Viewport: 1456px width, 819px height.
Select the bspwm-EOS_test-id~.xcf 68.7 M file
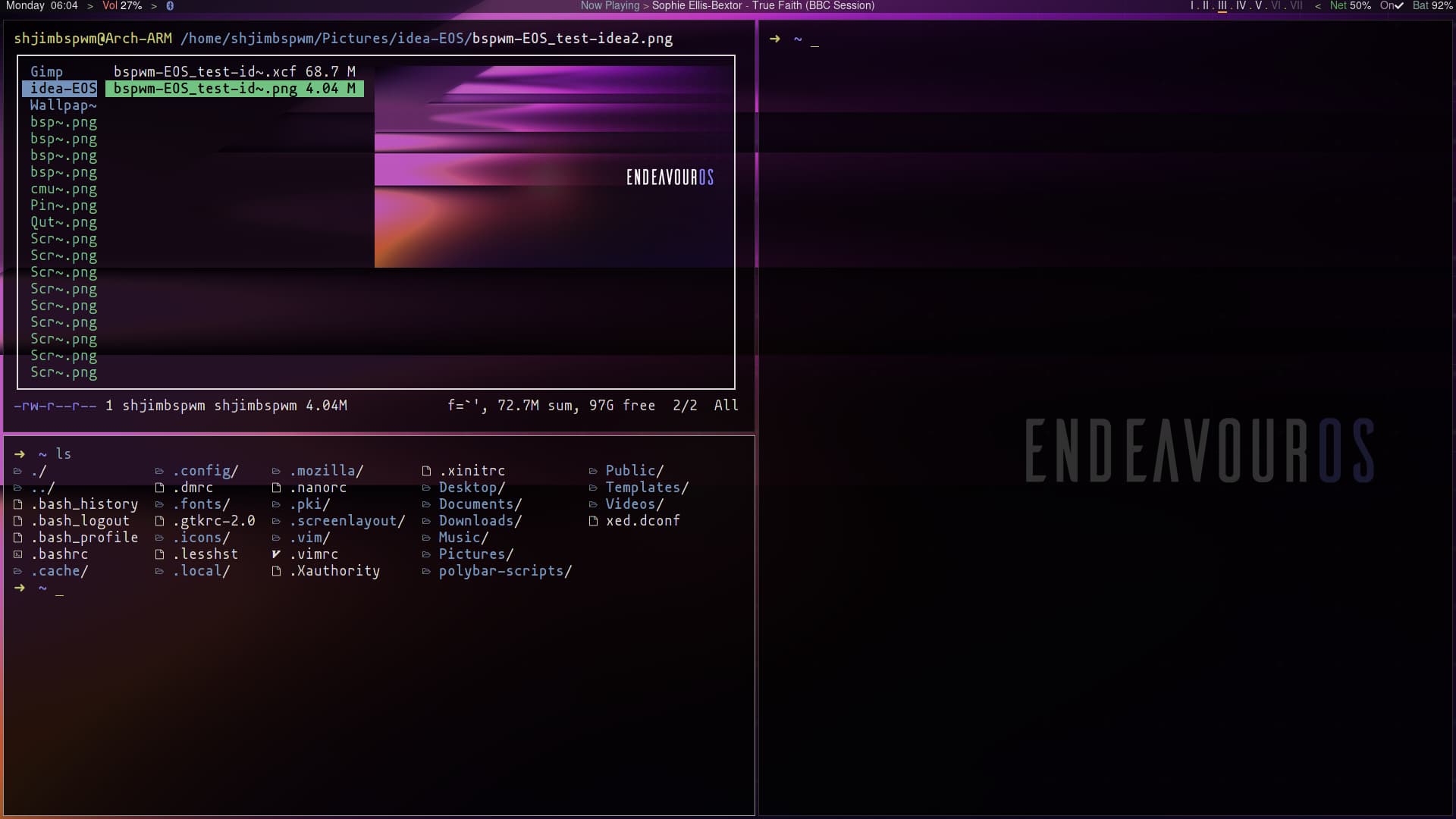[x=234, y=72]
